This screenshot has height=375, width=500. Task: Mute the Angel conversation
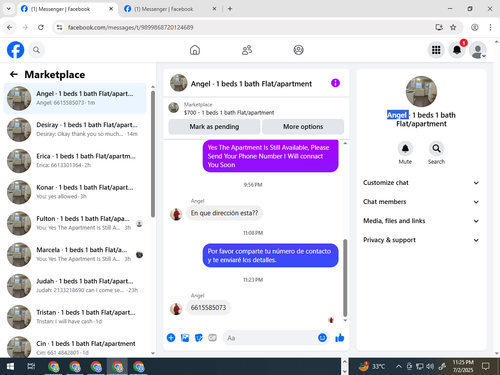405,149
